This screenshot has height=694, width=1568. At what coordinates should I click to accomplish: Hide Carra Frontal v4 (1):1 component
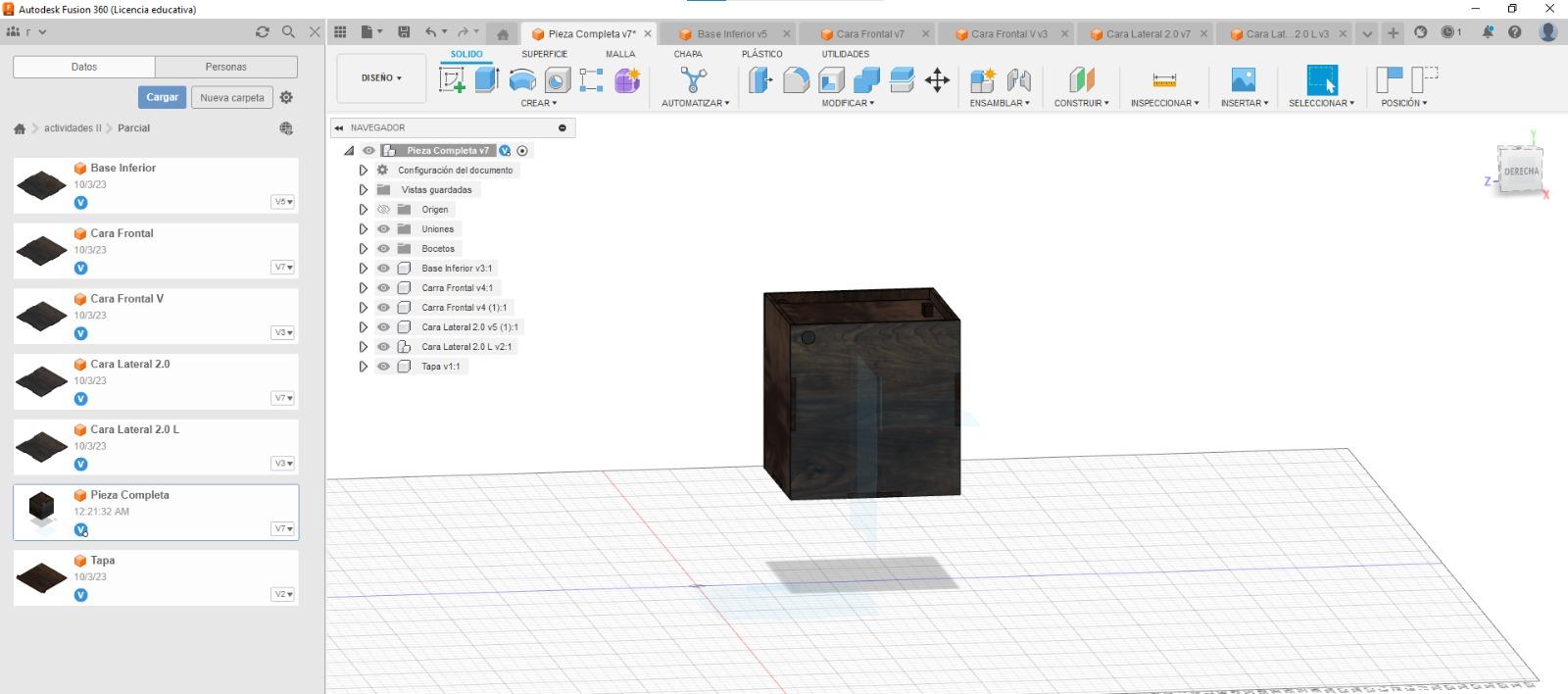(383, 308)
